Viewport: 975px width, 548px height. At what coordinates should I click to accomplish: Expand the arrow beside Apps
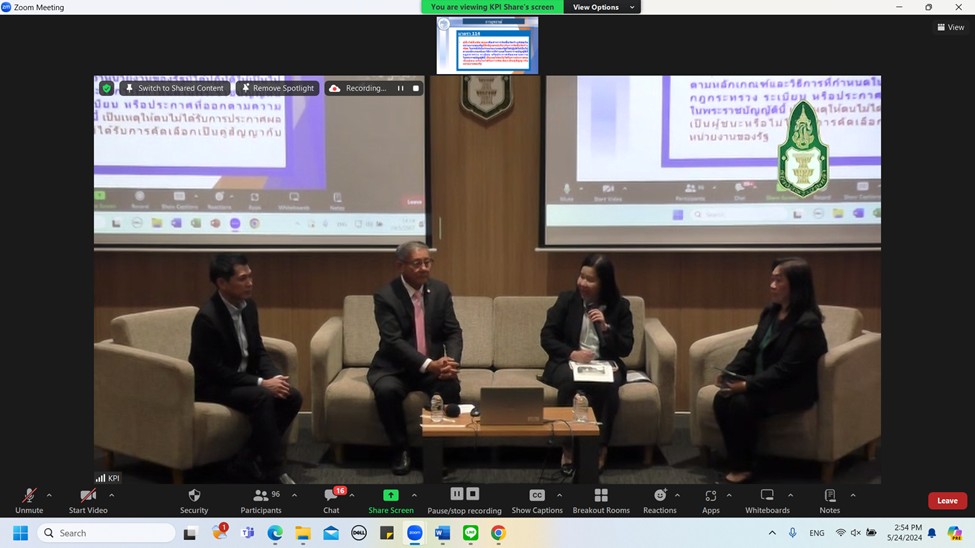click(x=729, y=495)
